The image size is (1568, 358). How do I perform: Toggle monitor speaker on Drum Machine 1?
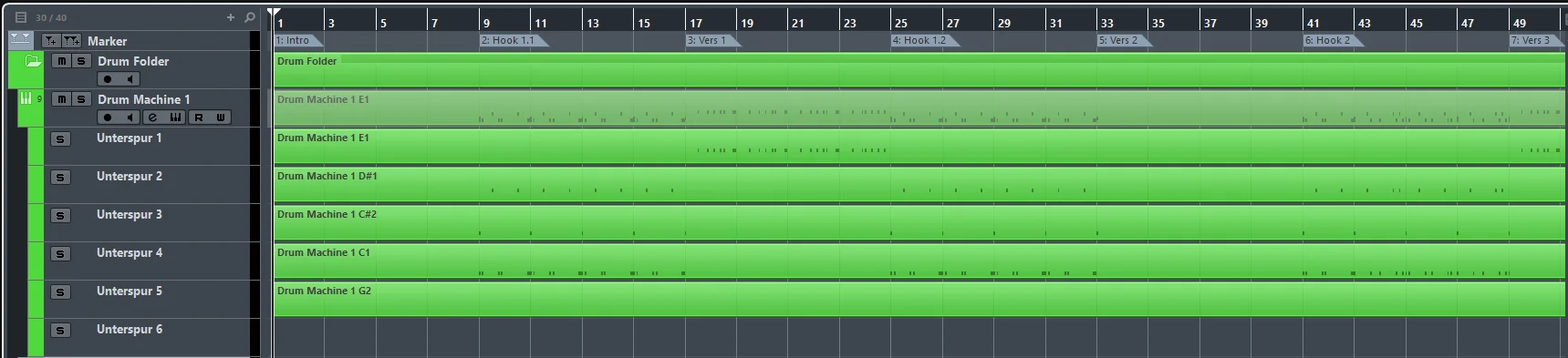130,118
